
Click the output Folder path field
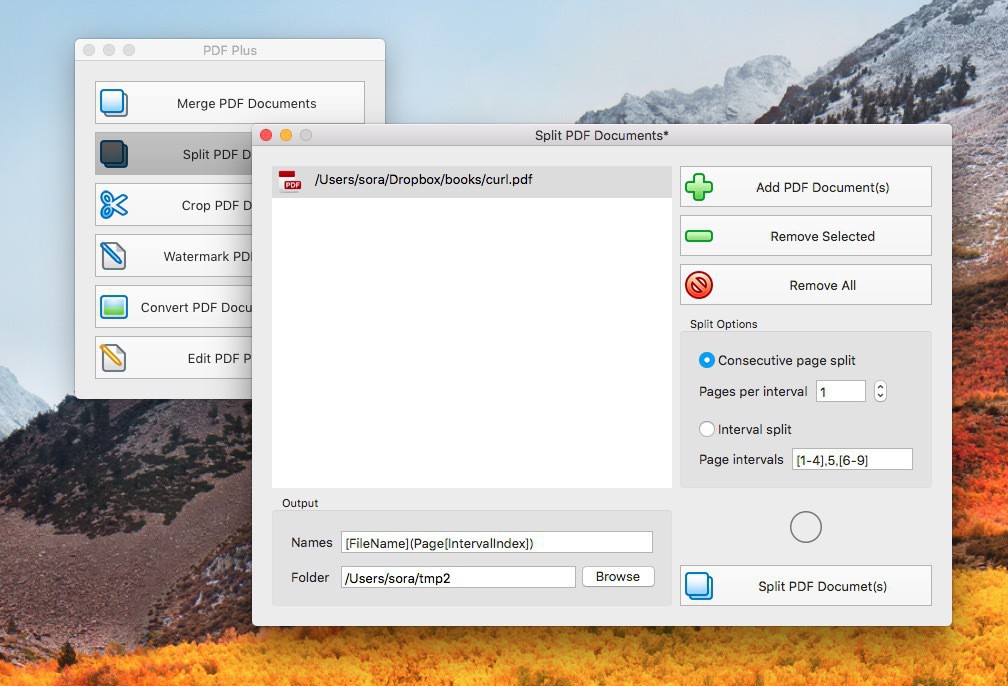pos(458,577)
